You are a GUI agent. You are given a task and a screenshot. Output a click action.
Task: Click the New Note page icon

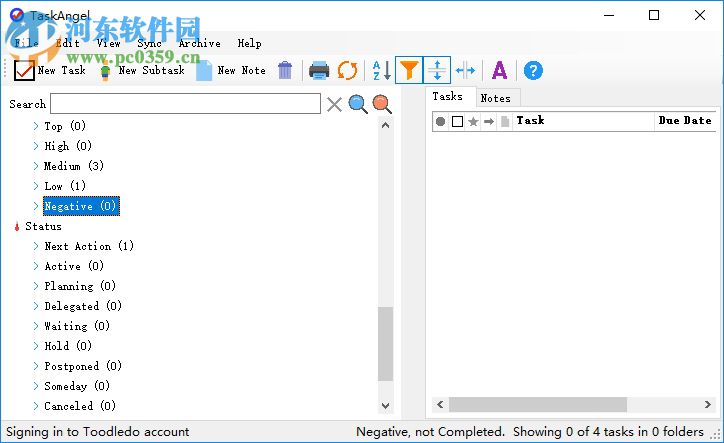(204, 71)
